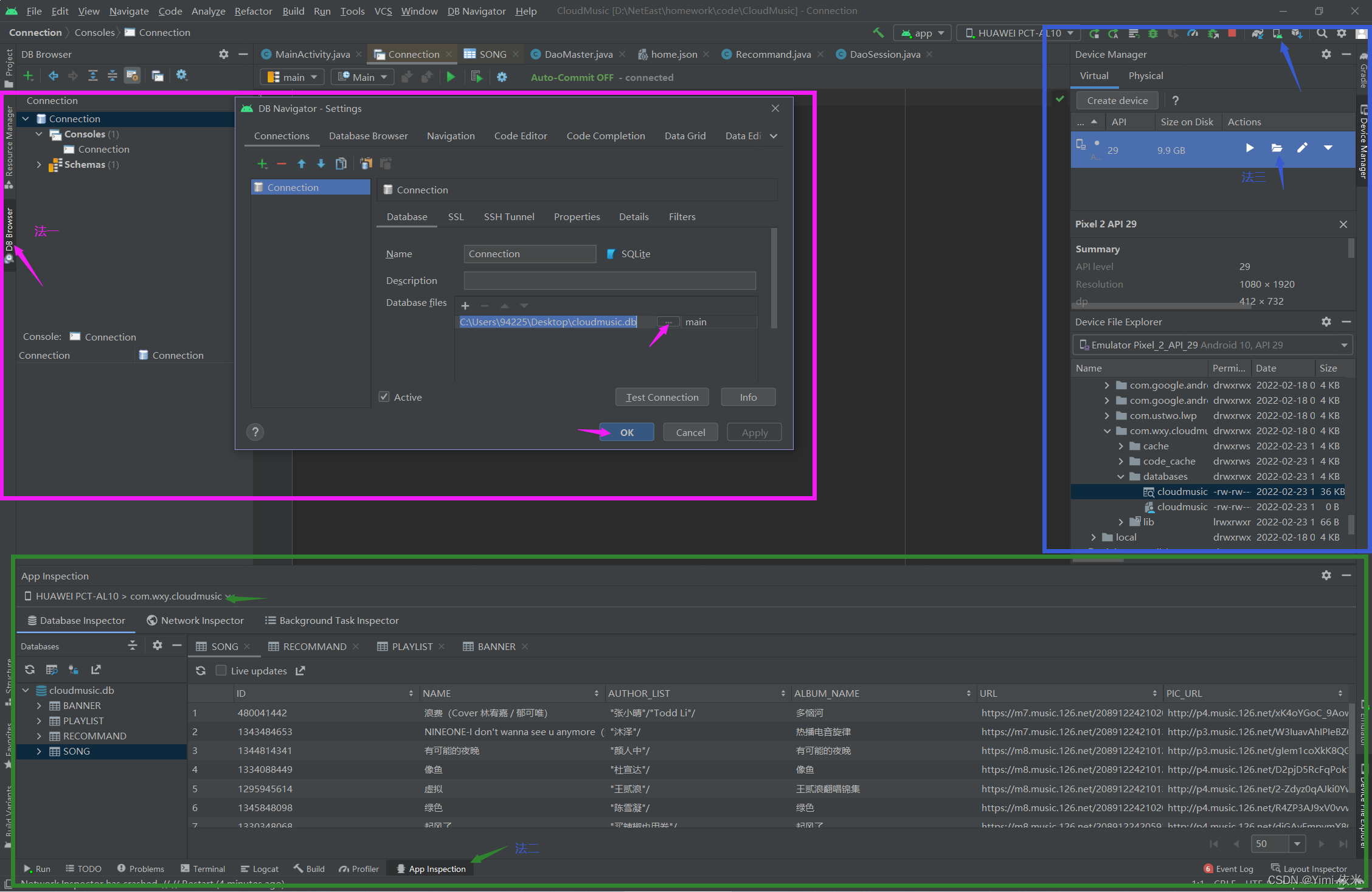Switch to the SSH Tunnel tab
Screen dimensions: 1372x892
pos(508,216)
